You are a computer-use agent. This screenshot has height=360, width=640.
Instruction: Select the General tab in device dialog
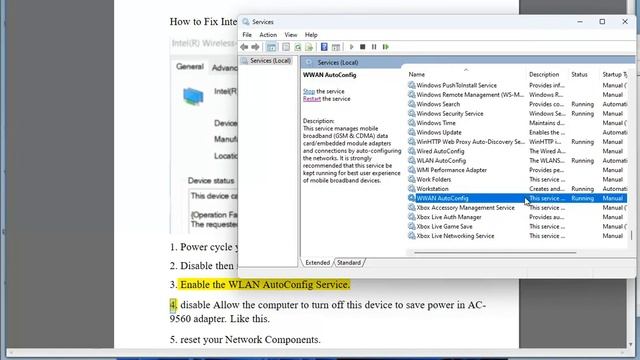(190, 67)
